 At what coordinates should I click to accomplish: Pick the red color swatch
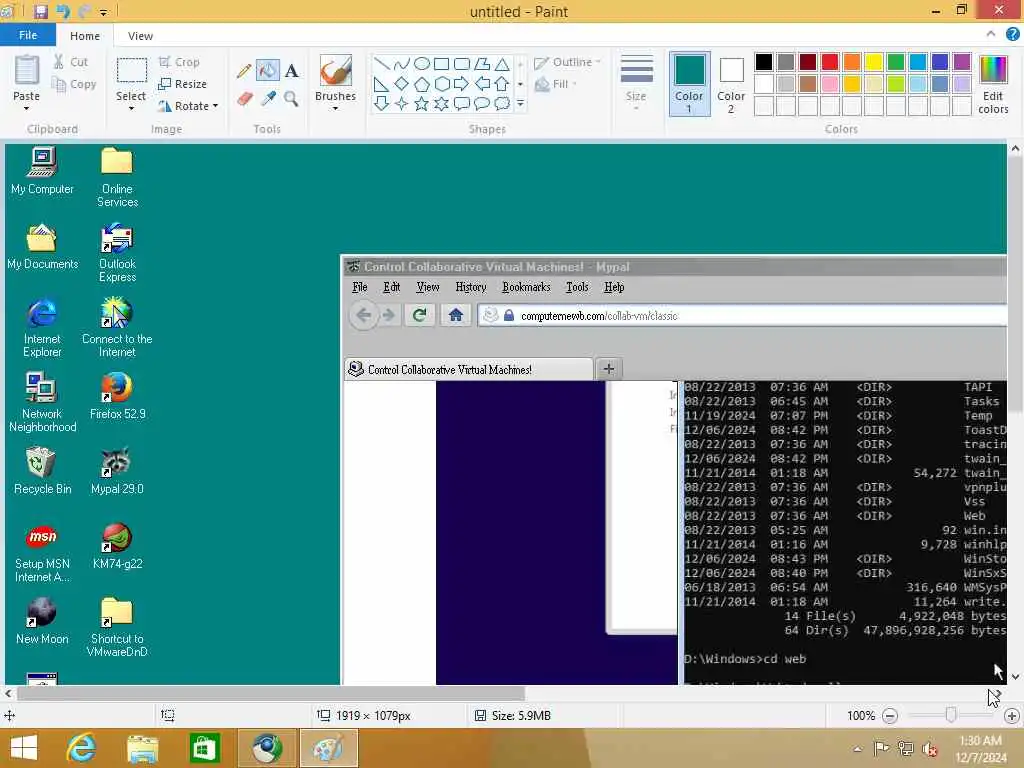pyautogui.click(x=829, y=62)
